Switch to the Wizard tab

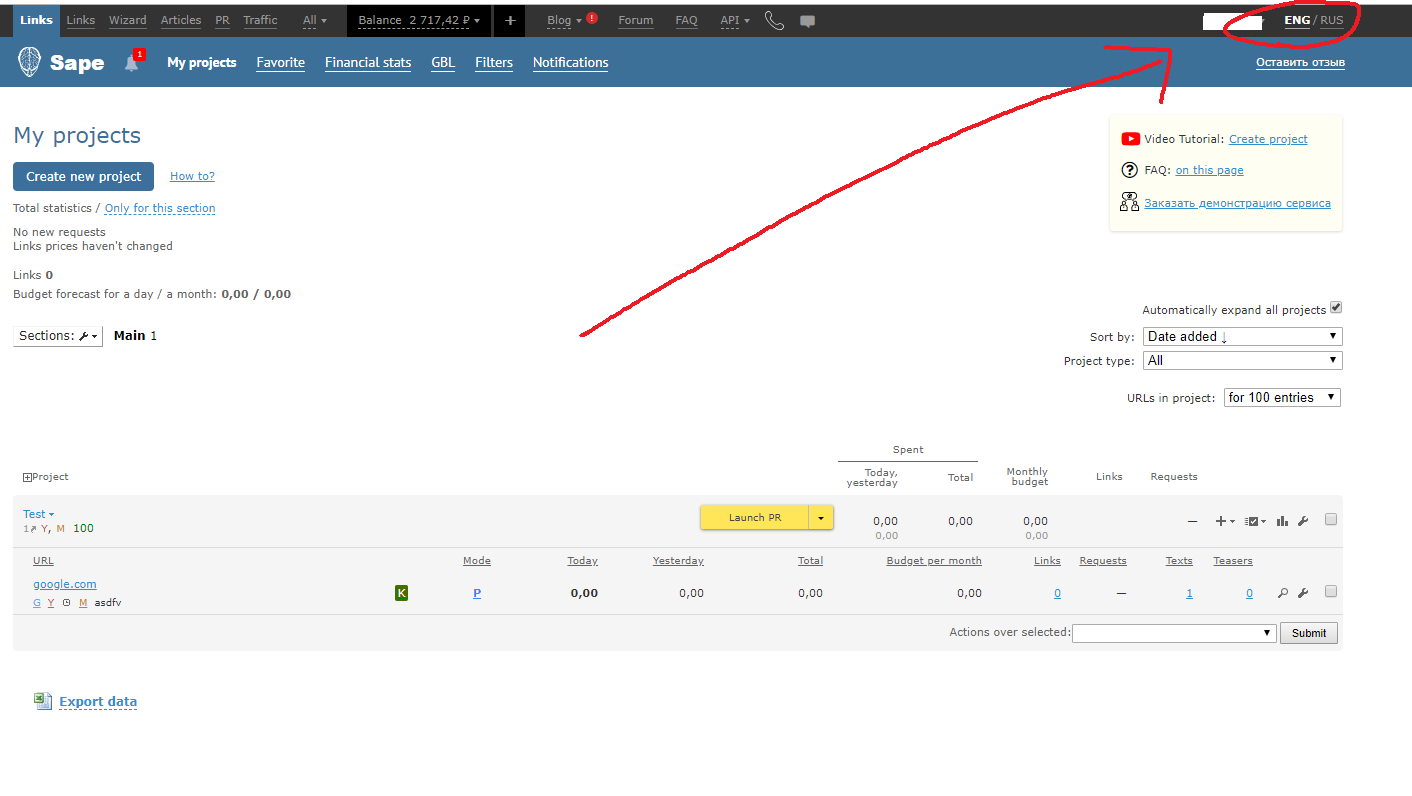click(127, 20)
